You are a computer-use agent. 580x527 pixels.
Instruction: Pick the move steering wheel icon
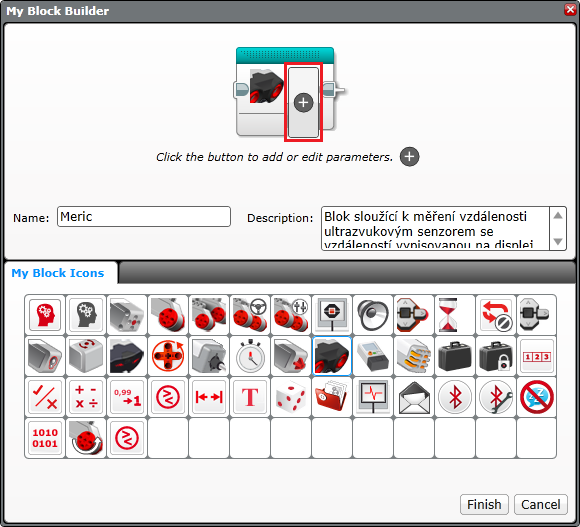tap(250, 315)
